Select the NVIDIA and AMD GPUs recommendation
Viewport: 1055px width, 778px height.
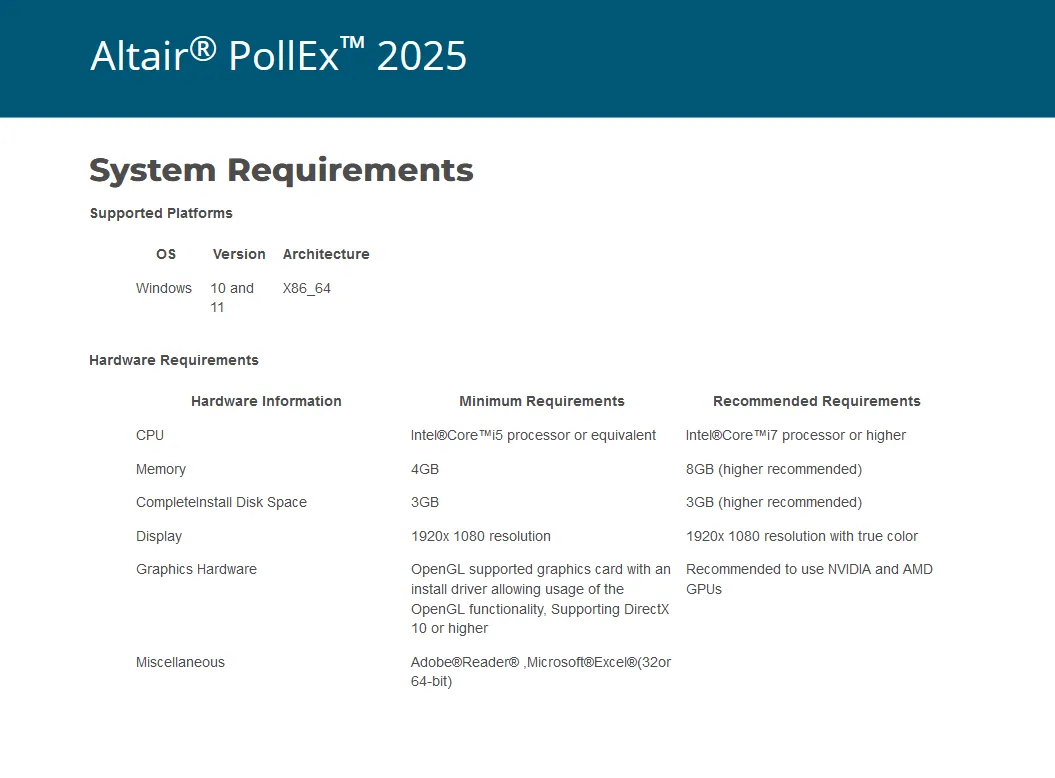coord(809,579)
